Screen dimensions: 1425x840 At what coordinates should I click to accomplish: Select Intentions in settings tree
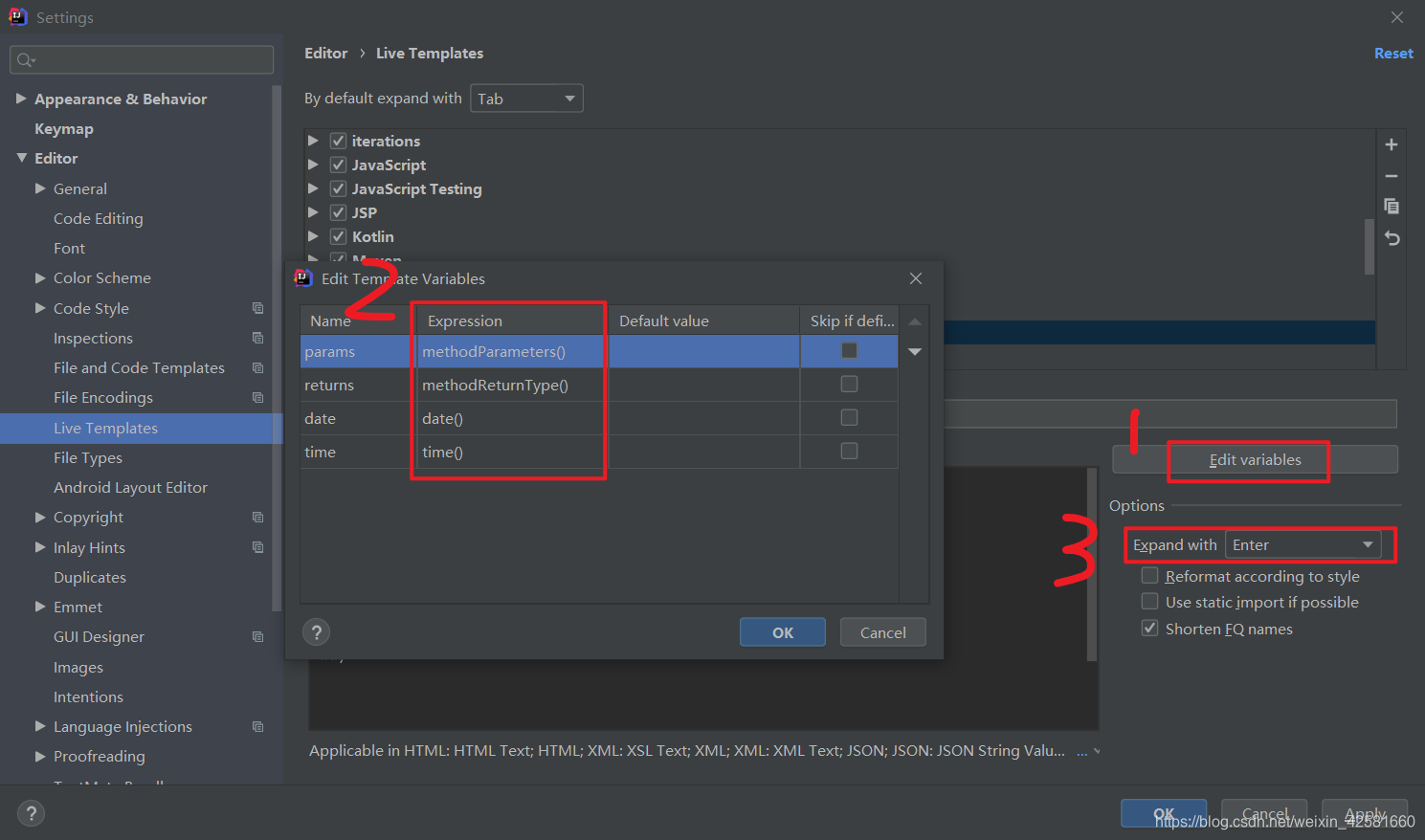pos(88,696)
